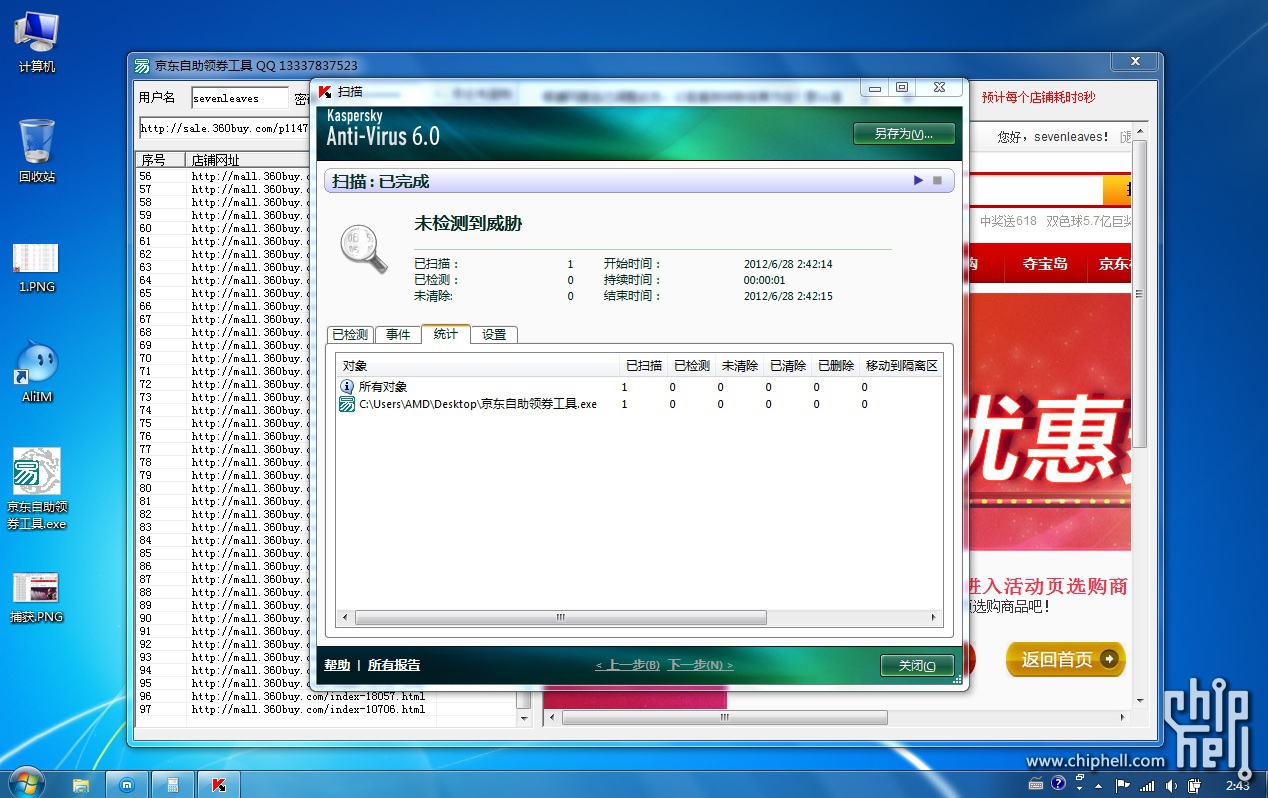
Task: Click the 序号 column header
Action: point(160,160)
